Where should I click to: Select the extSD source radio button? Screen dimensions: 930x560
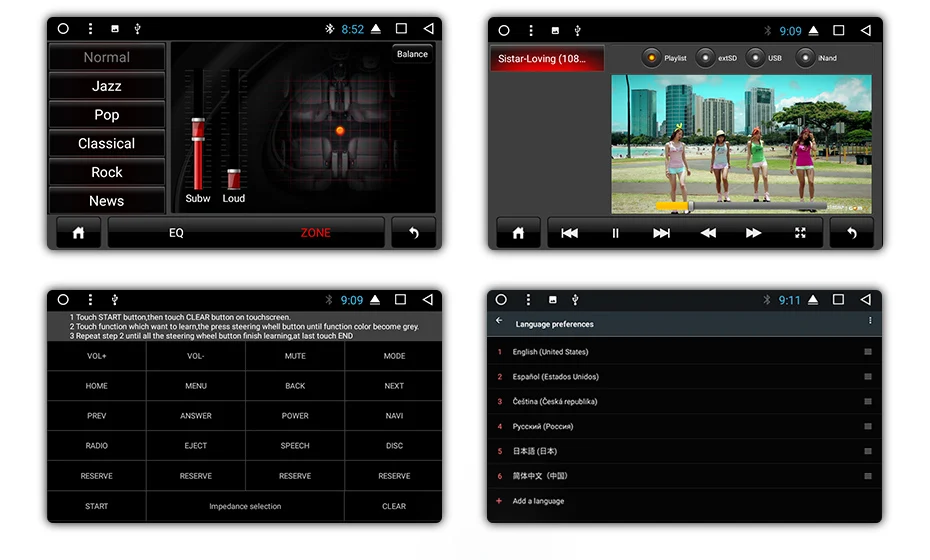[705, 58]
